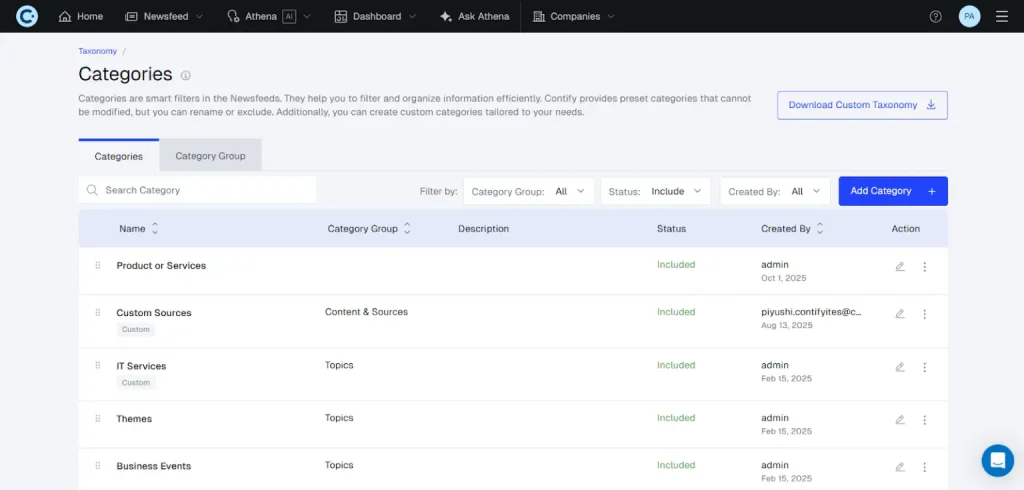Click Included status for Themes row
The image size is (1024, 490).
[x=676, y=417]
